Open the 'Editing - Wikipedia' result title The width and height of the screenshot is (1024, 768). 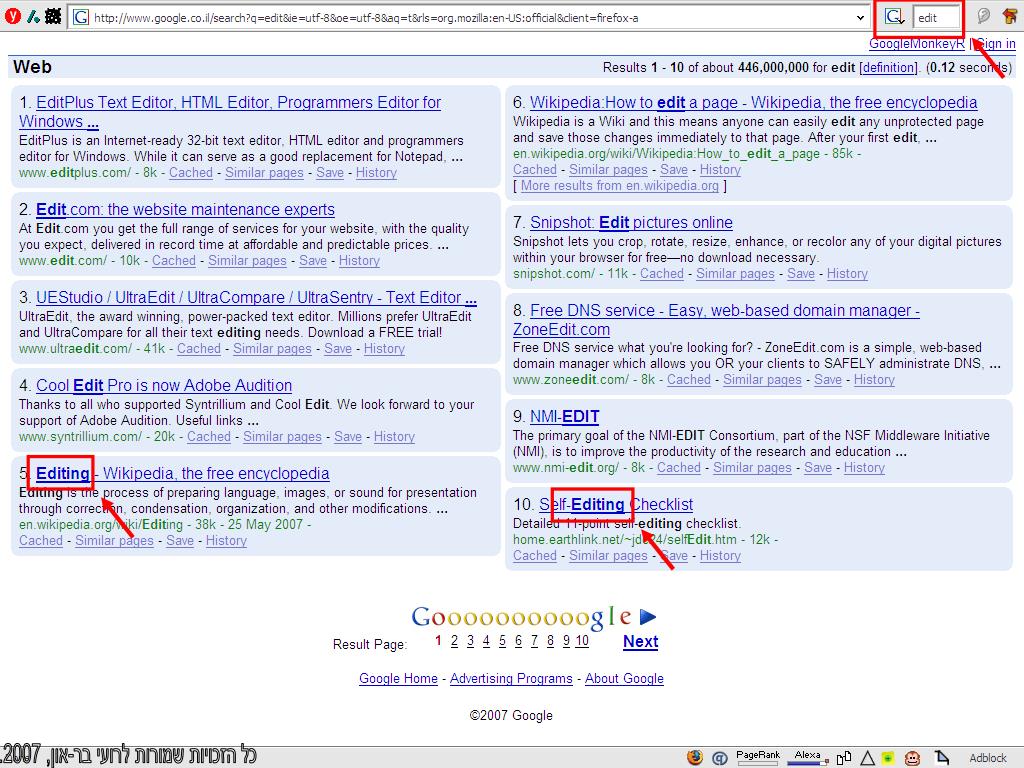coord(183,473)
